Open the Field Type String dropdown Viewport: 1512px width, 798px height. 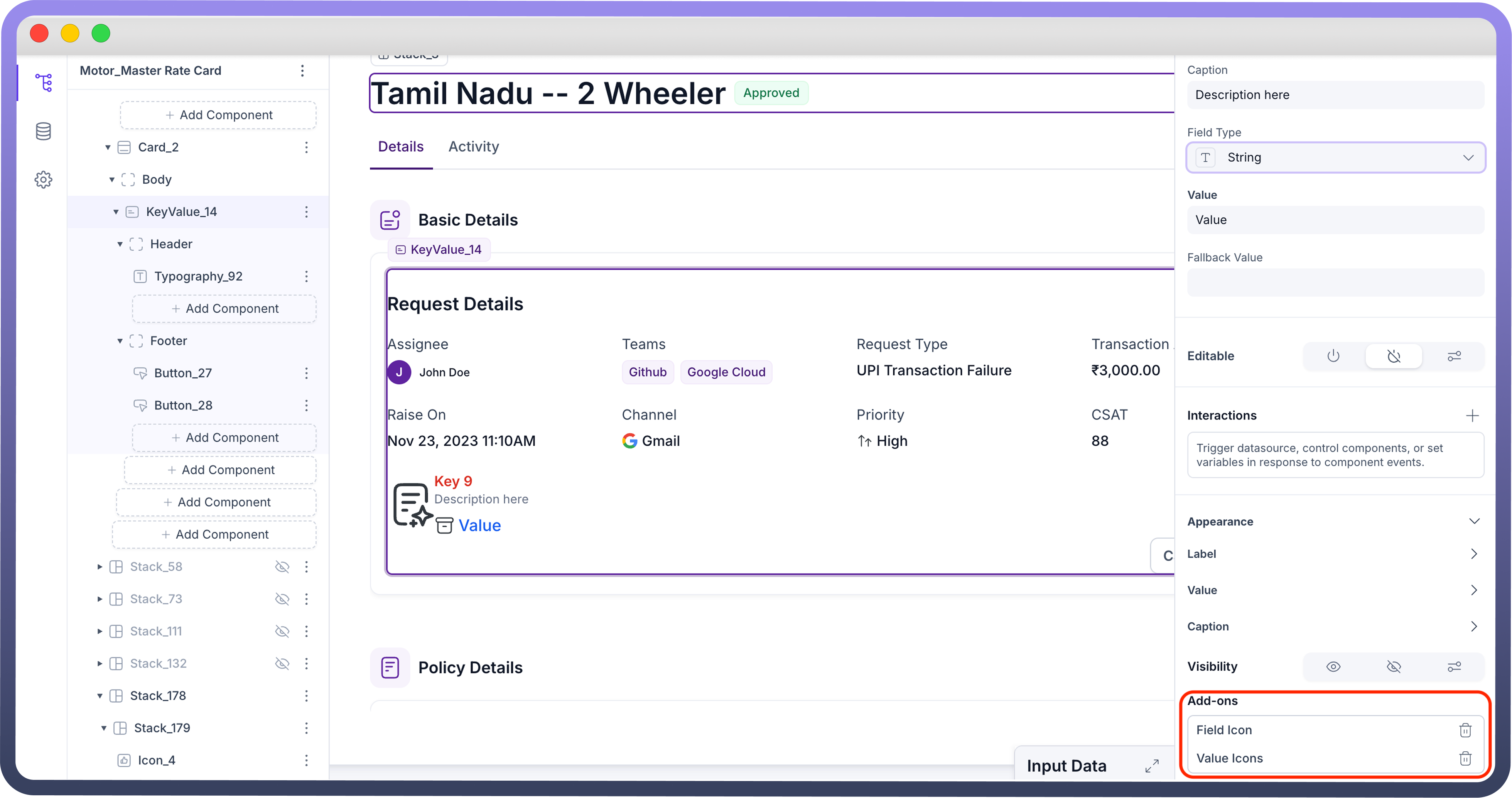point(1335,157)
